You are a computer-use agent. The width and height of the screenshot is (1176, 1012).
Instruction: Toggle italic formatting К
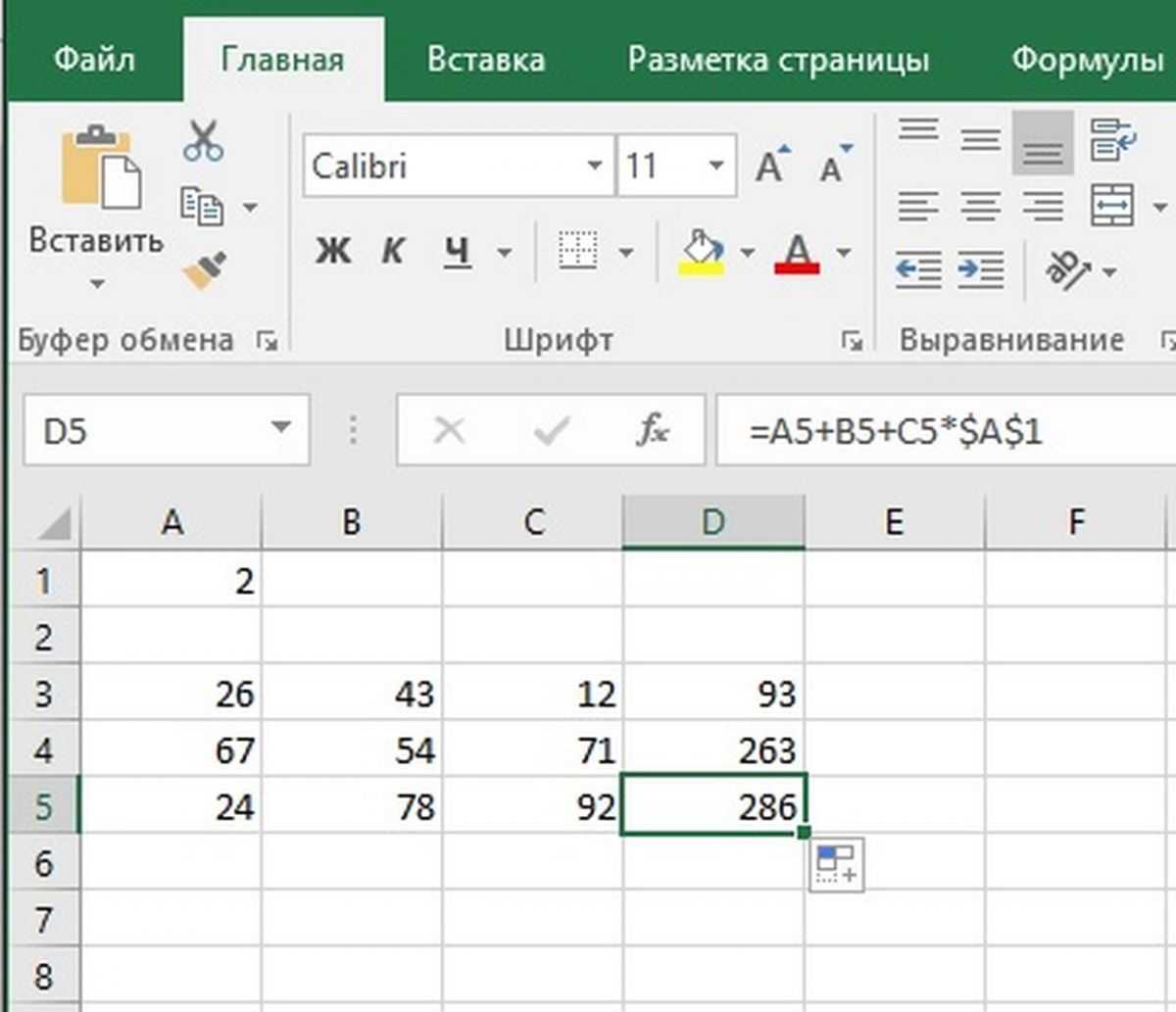[x=392, y=252]
